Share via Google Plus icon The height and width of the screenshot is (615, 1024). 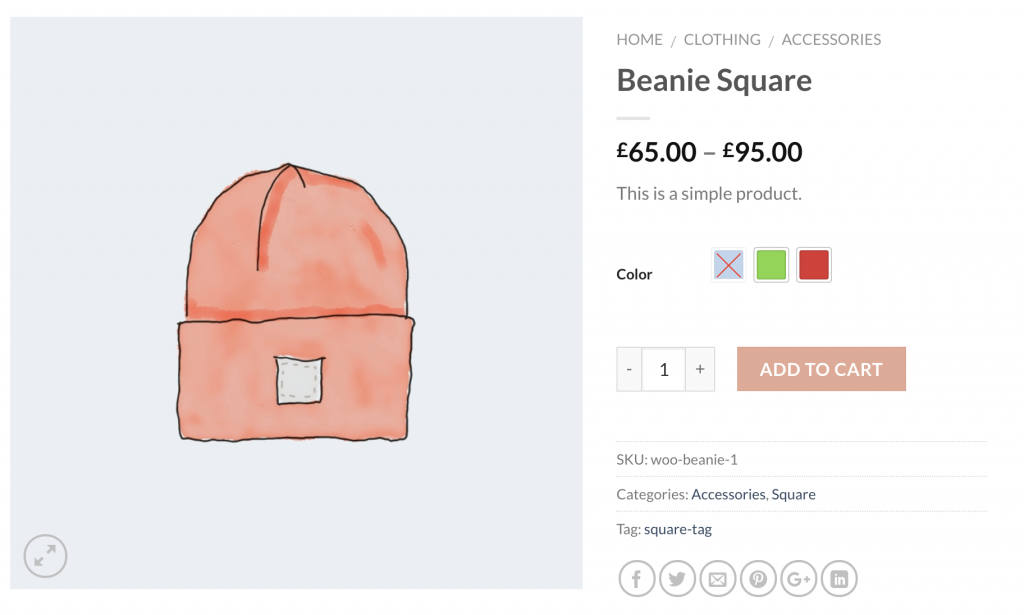(799, 578)
